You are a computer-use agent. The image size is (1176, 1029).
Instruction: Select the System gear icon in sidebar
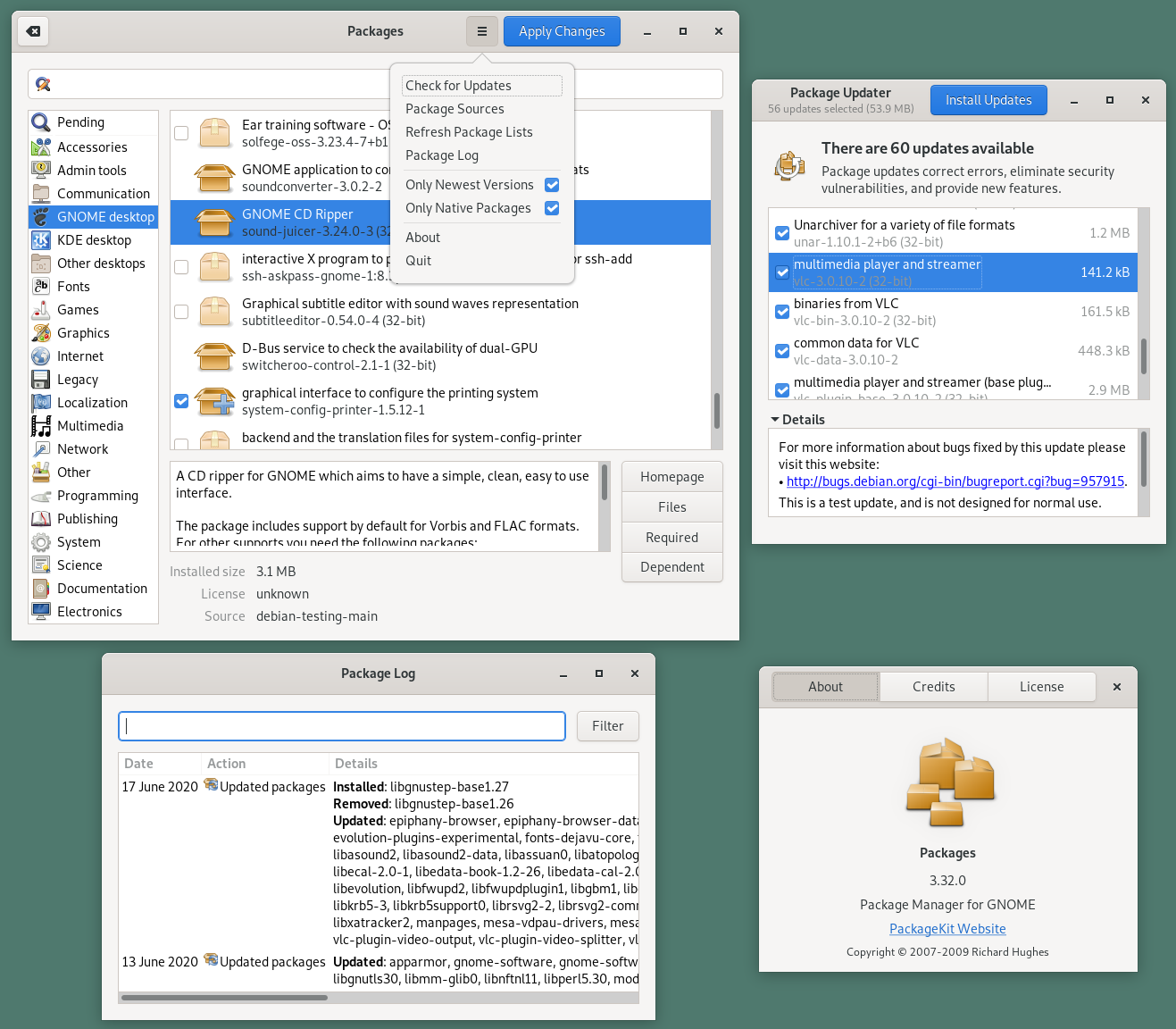(41, 542)
